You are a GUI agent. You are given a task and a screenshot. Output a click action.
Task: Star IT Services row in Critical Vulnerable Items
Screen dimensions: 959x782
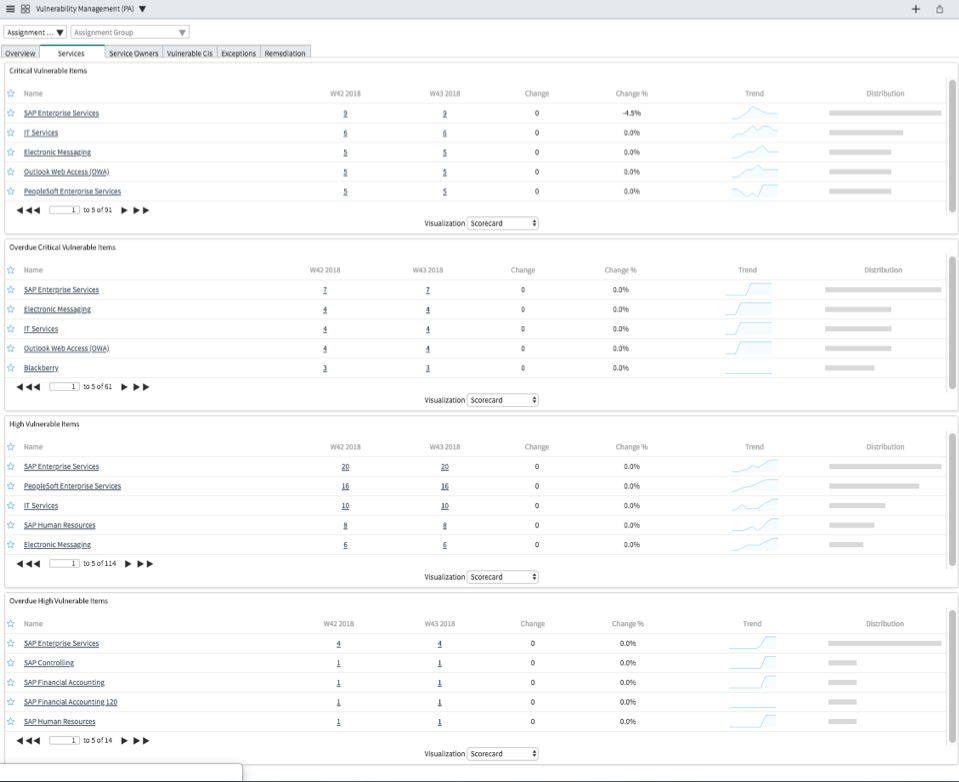[11, 133]
